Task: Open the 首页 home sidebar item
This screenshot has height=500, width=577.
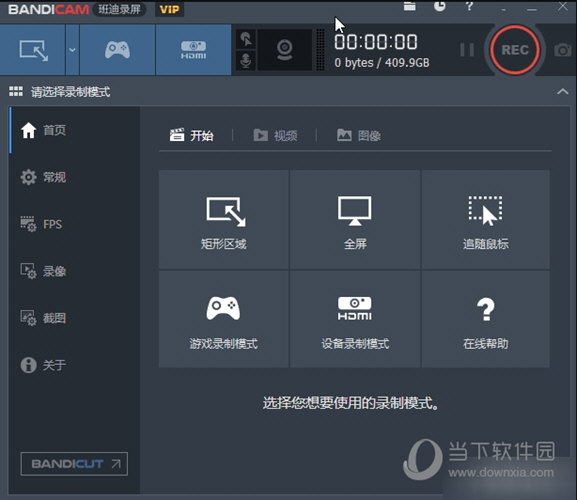Action: (x=75, y=130)
